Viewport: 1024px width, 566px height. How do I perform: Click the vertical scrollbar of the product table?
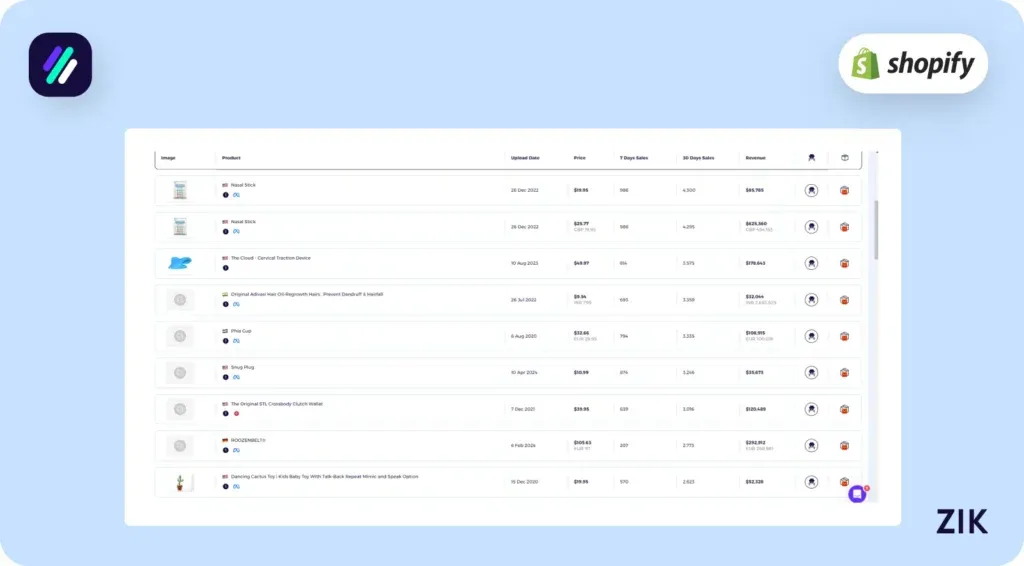[877, 230]
